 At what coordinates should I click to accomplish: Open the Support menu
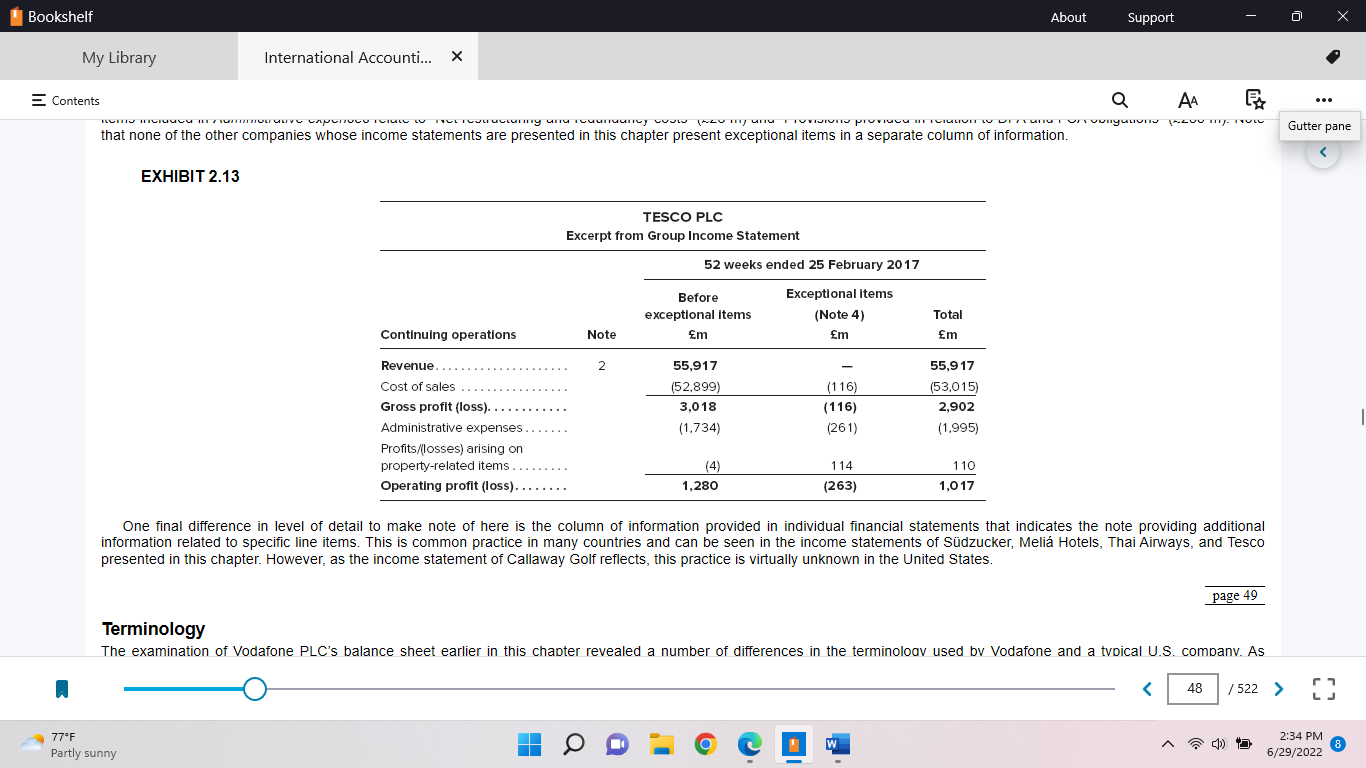click(1151, 17)
